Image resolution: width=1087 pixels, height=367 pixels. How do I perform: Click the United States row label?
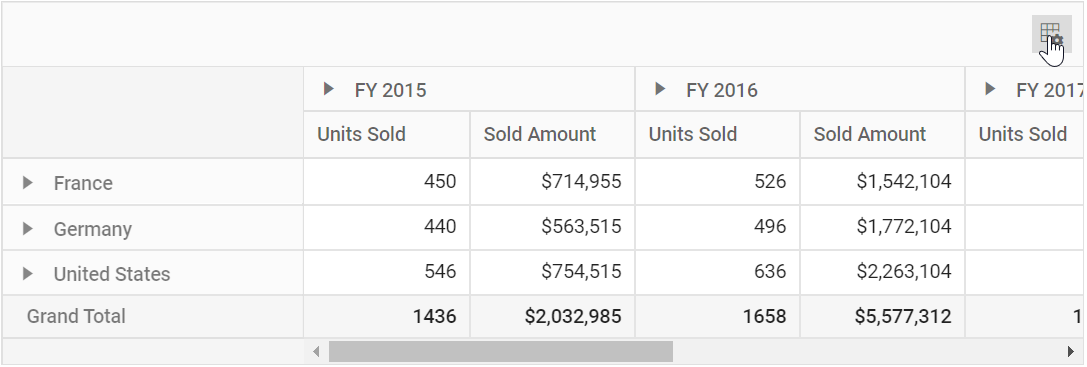pyautogui.click(x=112, y=274)
